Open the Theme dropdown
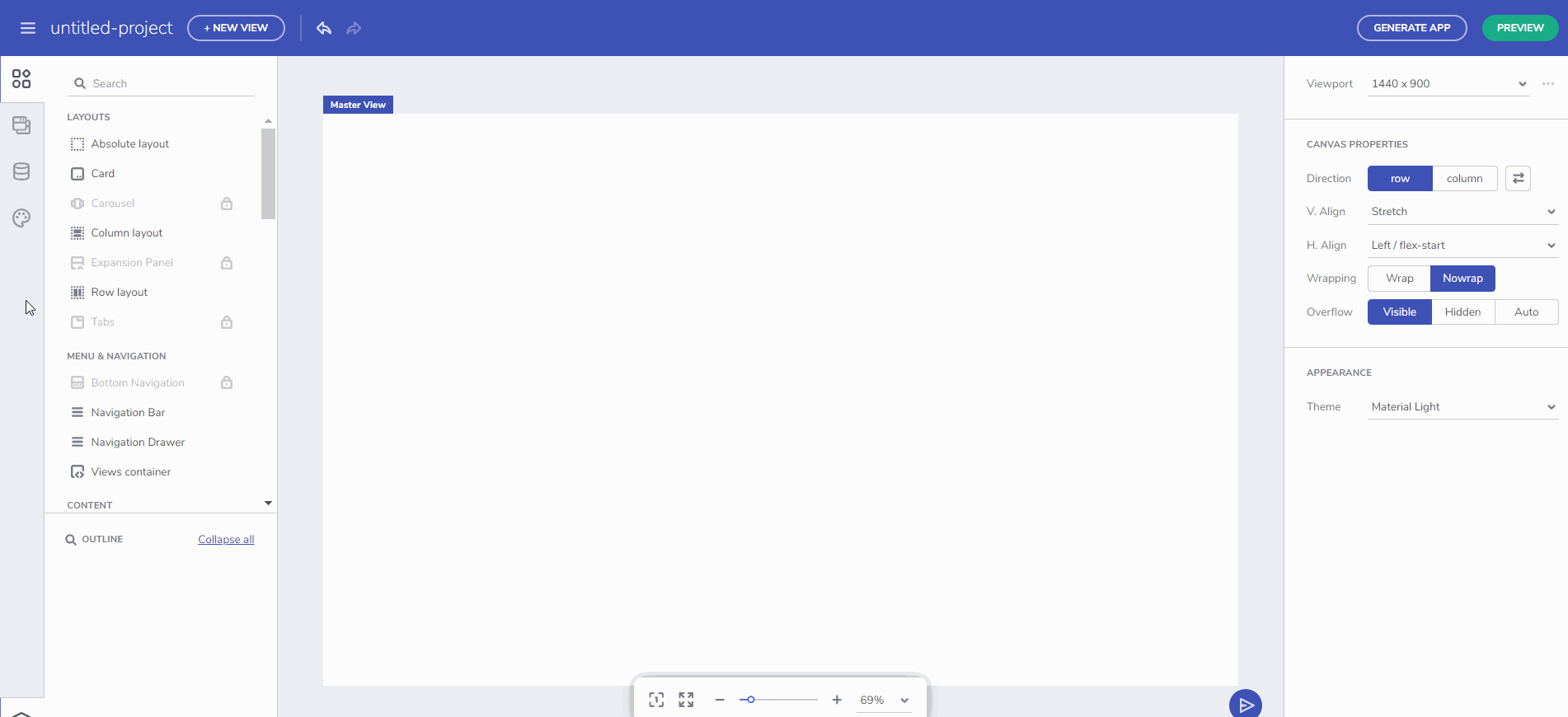Viewport: 1568px width, 717px height. point(1462,407)
